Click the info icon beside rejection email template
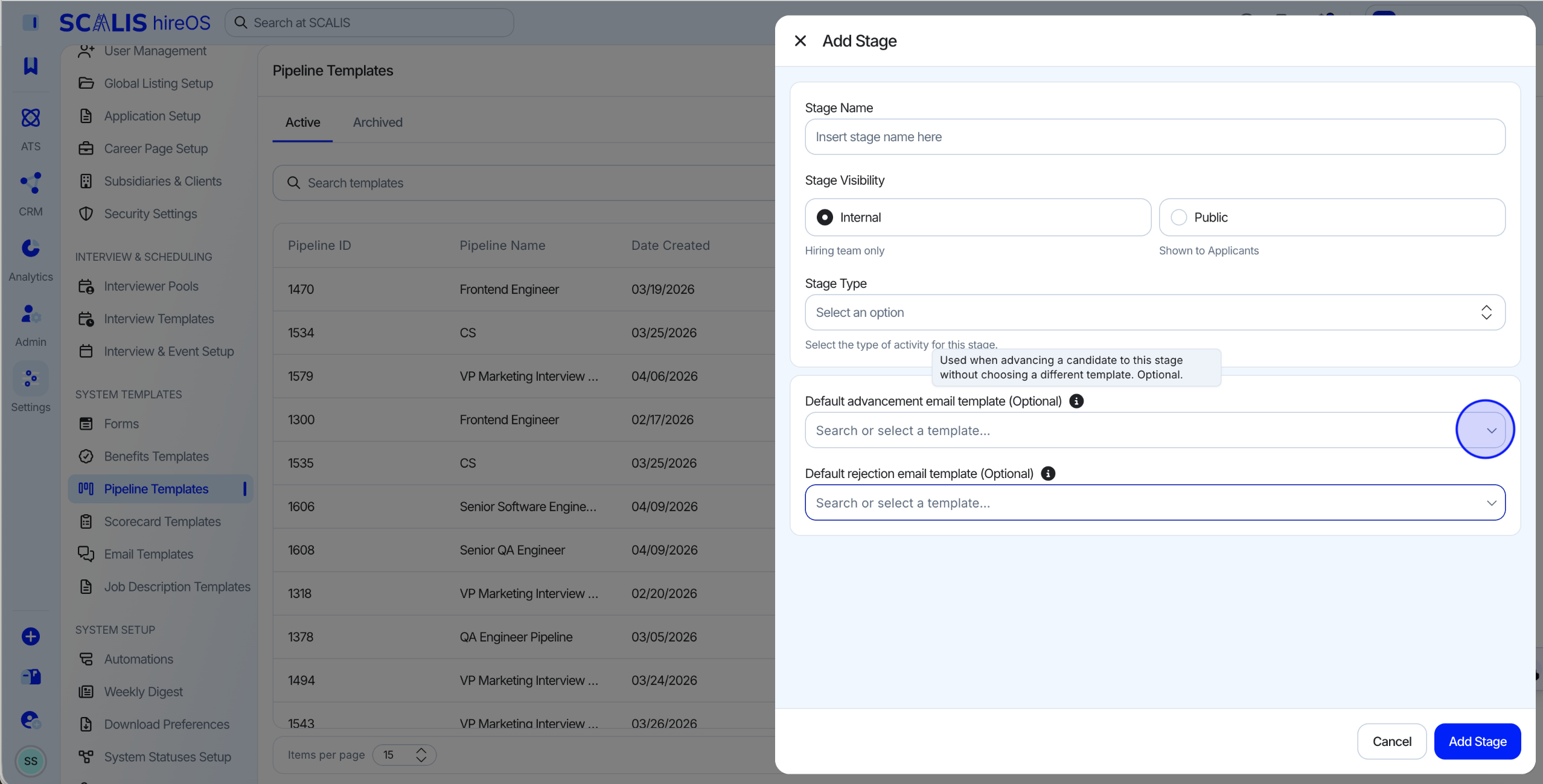The height and width of the screenshot is (784, 1543). click(x=1049, y=473)
